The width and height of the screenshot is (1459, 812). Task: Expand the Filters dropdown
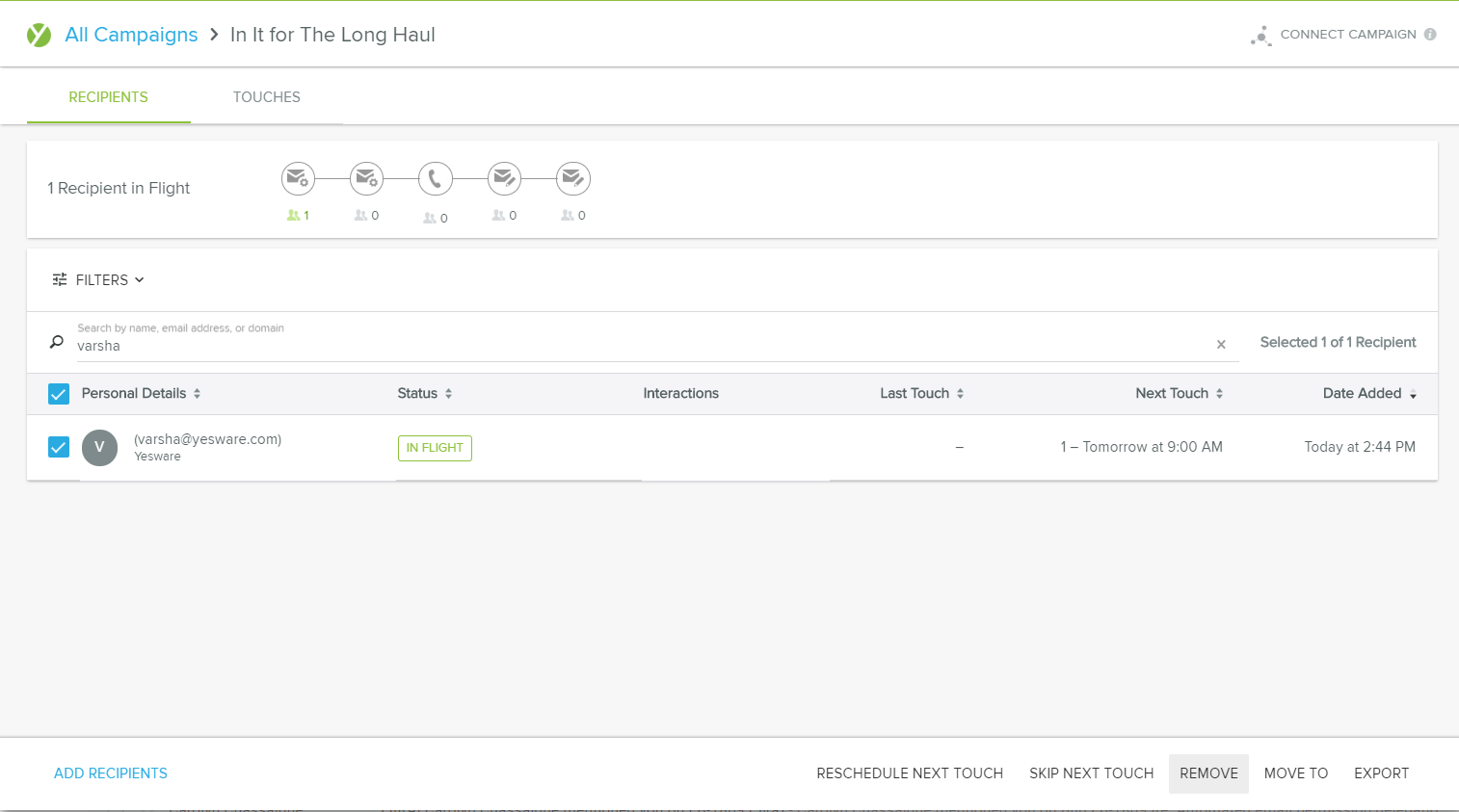click(x=98, y=280)
